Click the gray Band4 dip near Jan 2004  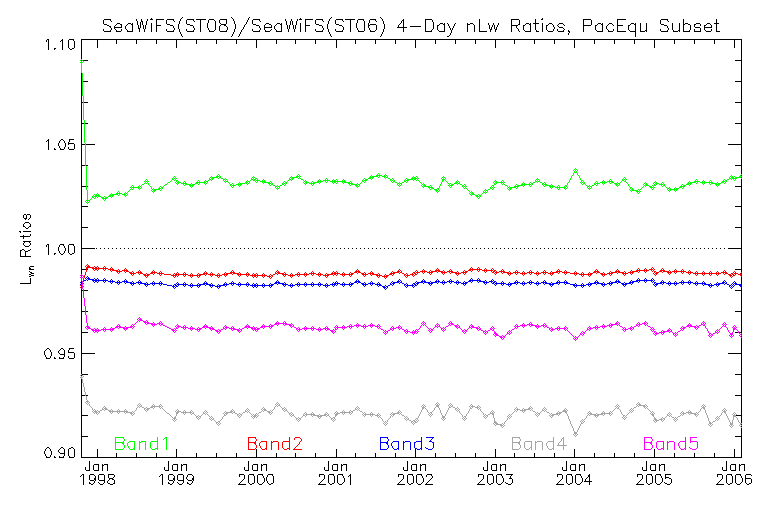pyautogui.click(x=576, y=434)
